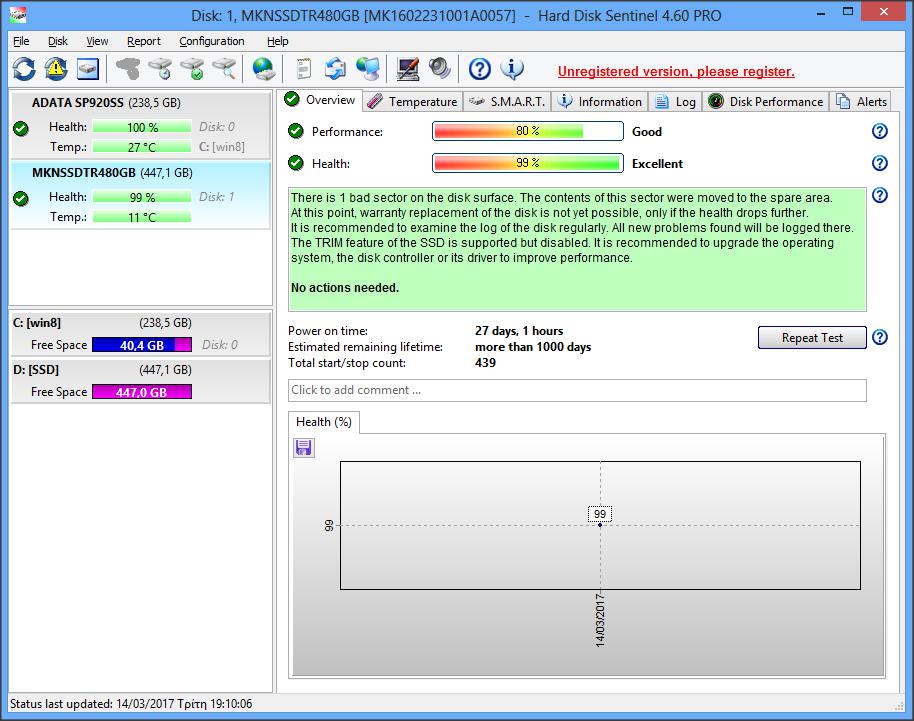Click into the 'Click to add comment' field
Viewport: 914px width, 721px height.
pyautogui.click(x=577, y=390)
